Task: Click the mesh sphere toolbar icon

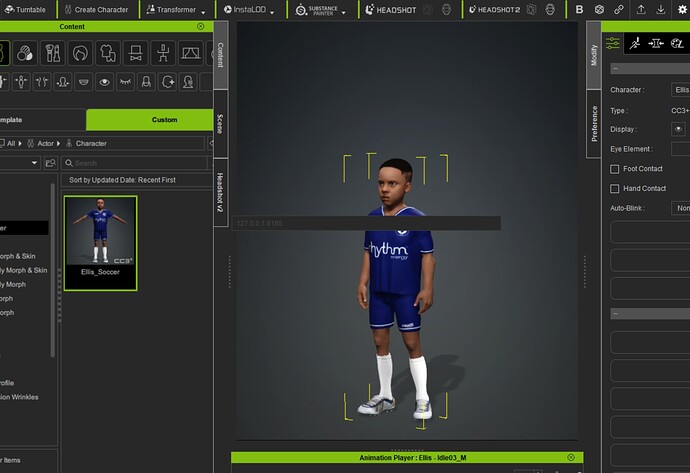Action: [x=599, y=9]
